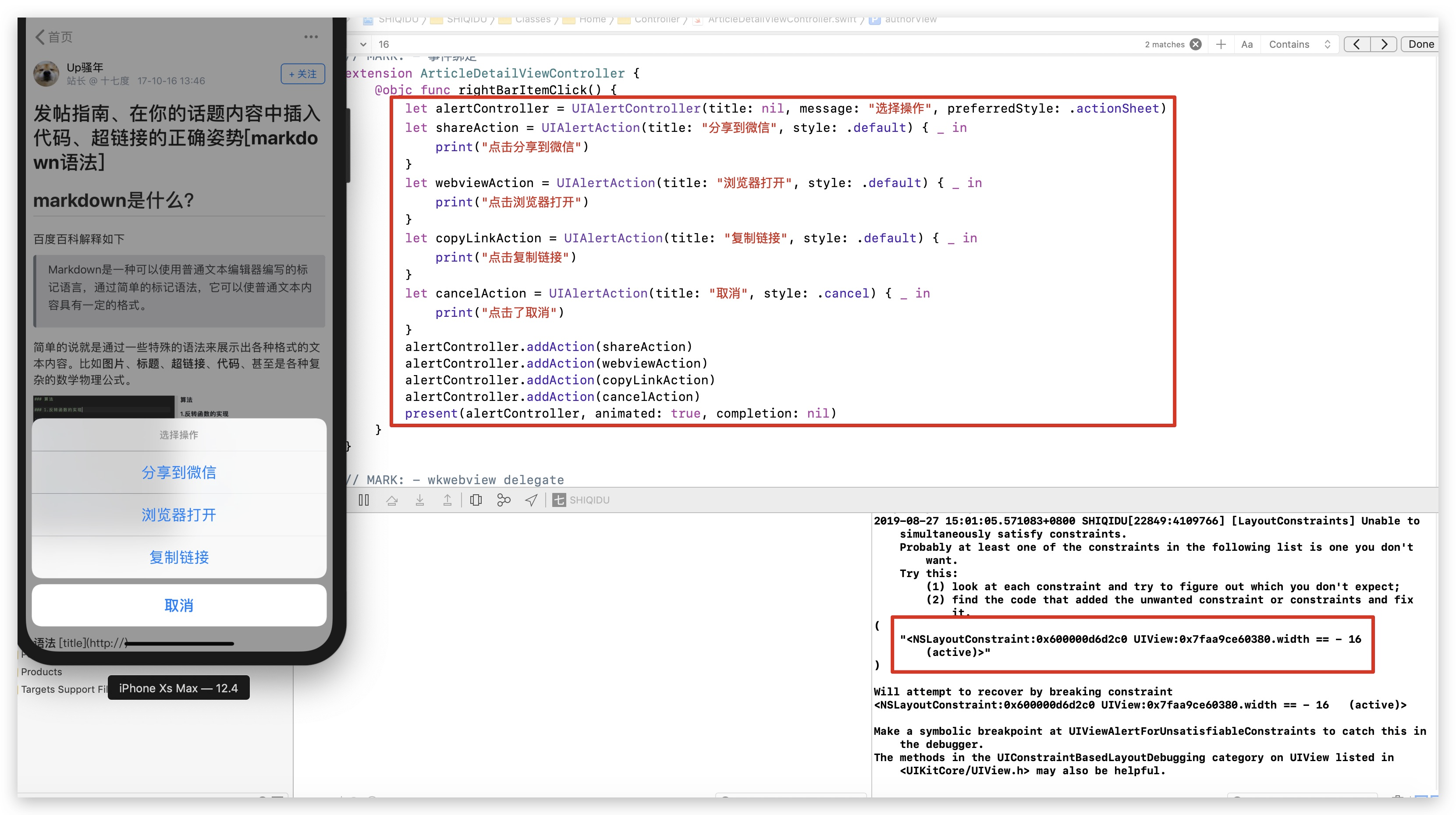Open the Debug Memory Graph icon

pyautogui.click(x=503, y=500)
